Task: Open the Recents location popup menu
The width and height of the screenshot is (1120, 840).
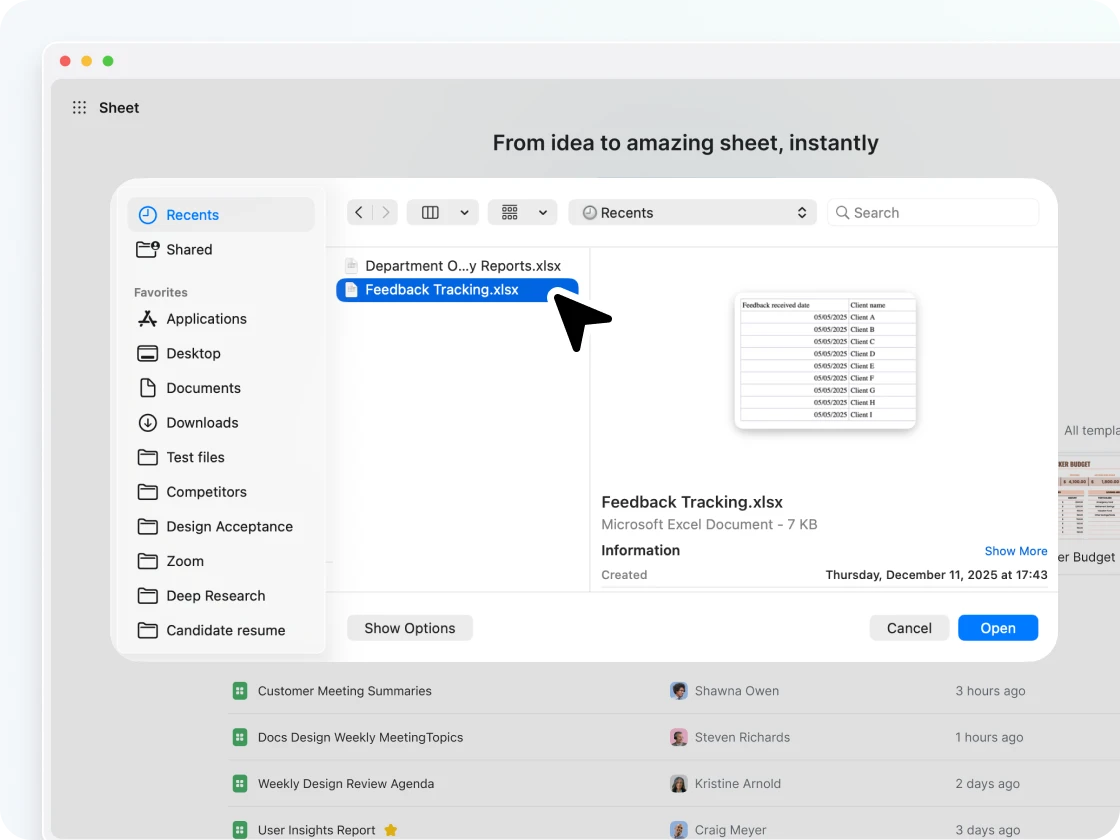Action: point(692,213)
